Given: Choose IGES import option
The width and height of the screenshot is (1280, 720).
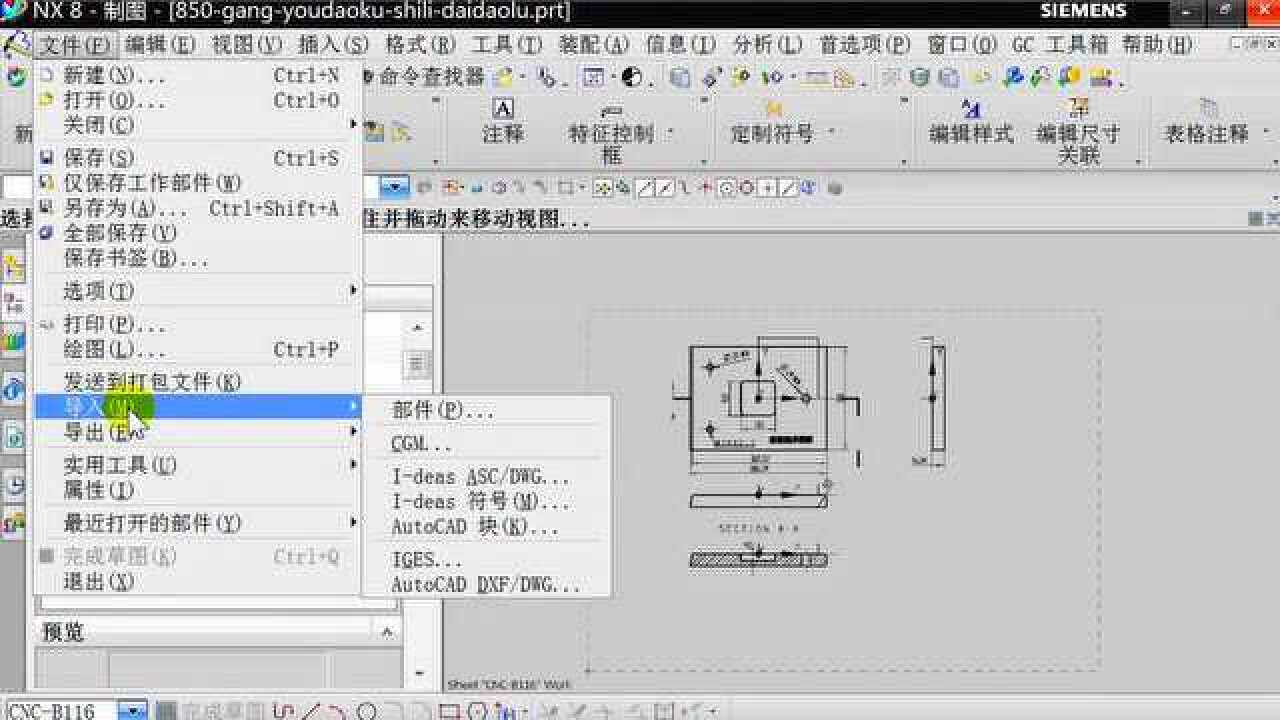Looking at the screenshot, I should 487,560.
